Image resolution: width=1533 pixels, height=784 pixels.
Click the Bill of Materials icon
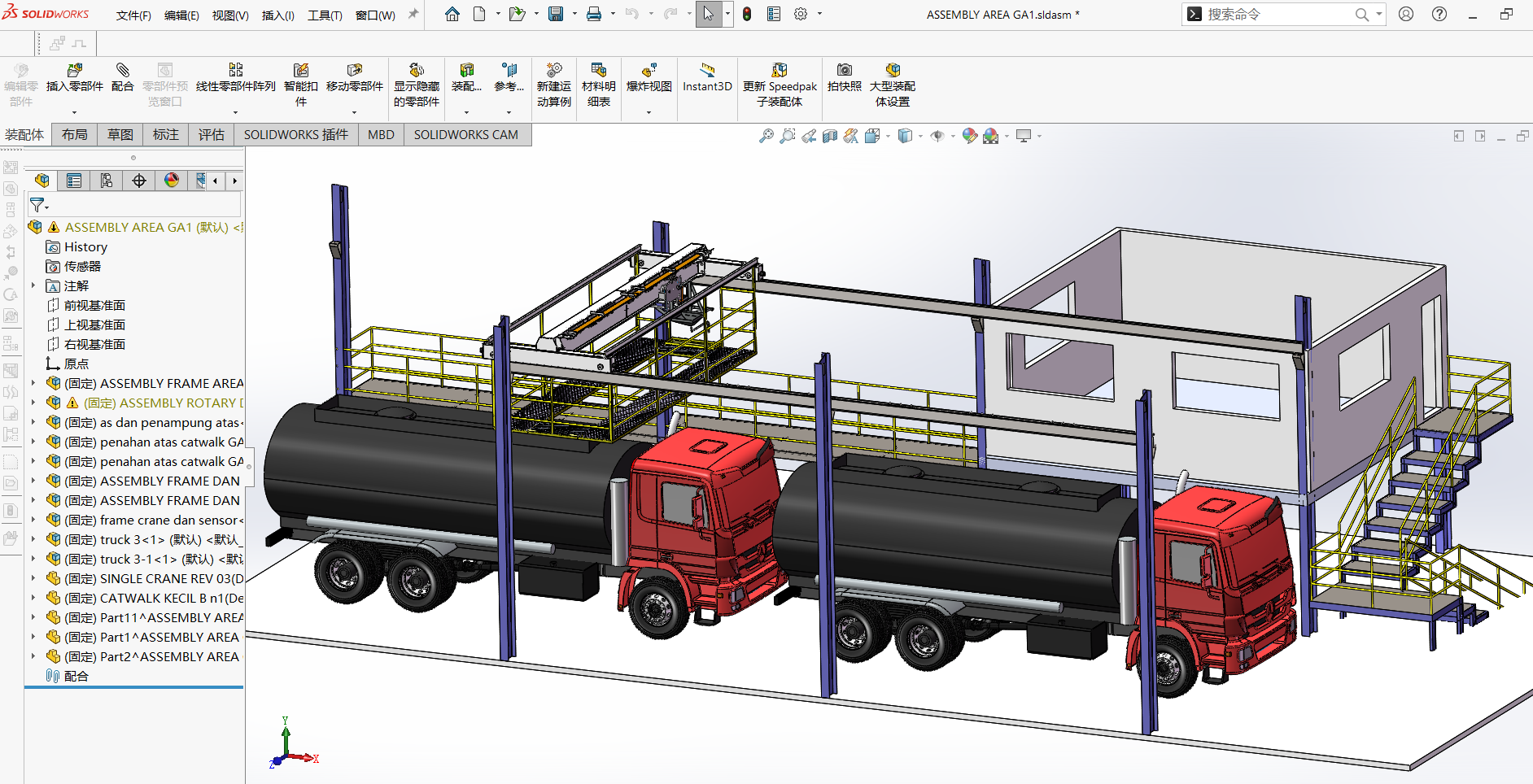(x=598, y=71)
